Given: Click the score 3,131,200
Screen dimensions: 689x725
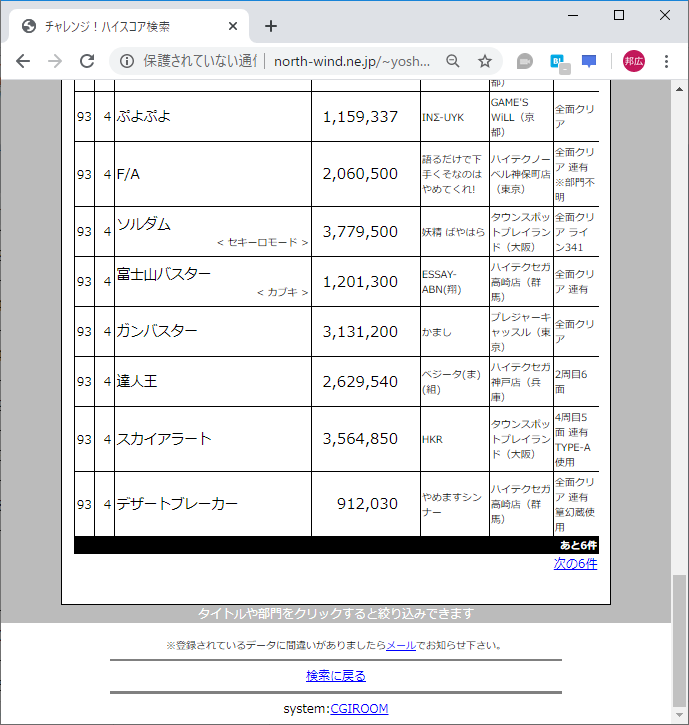Looking at the screenshot, I should (360, 332).
